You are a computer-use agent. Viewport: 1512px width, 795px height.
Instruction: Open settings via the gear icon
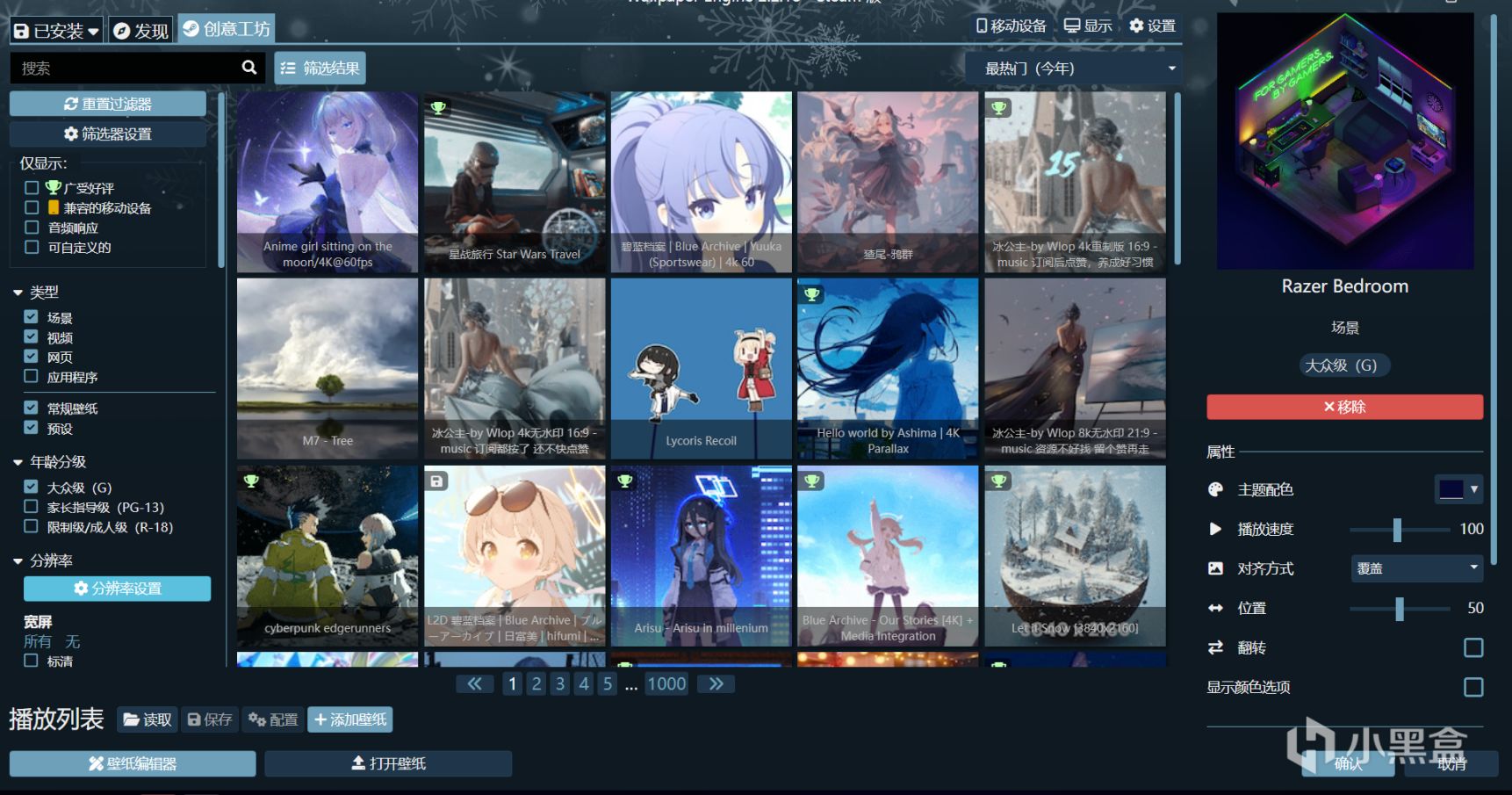coord(1136,25)
